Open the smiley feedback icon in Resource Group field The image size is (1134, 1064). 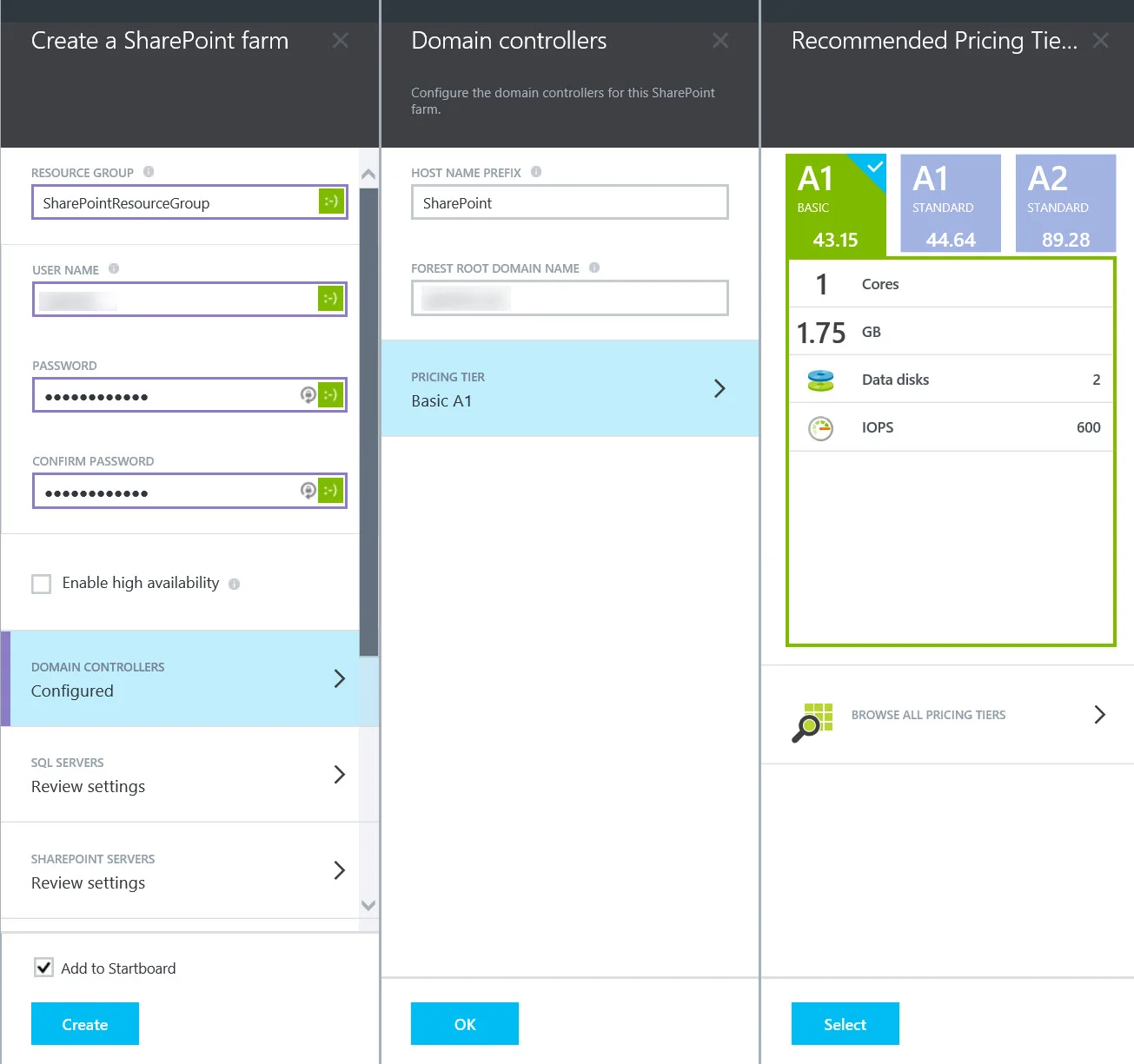[330, 202]
